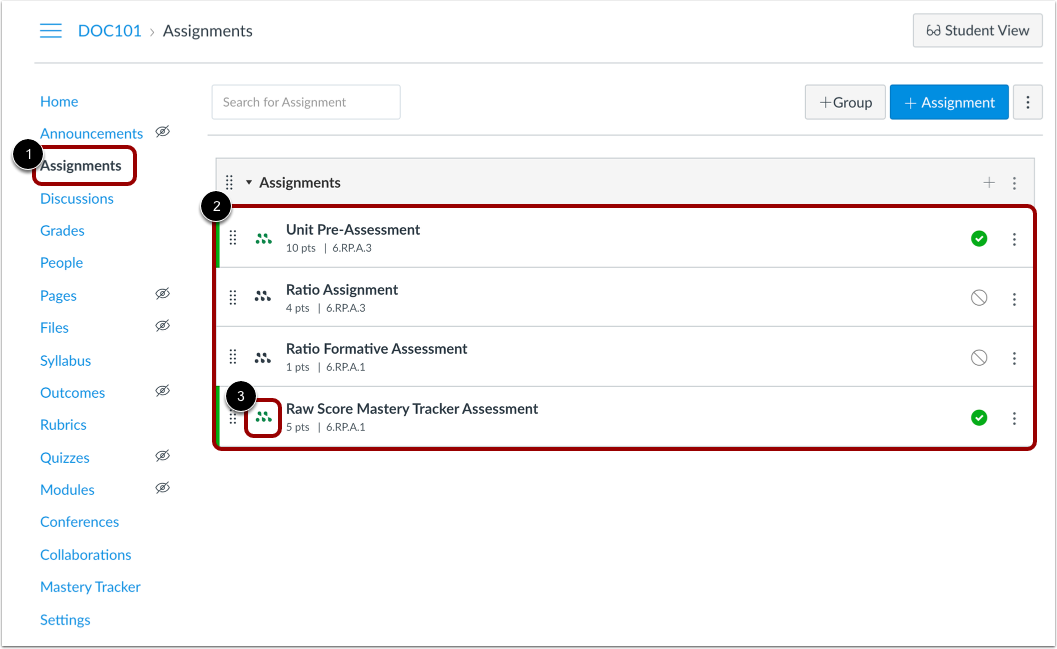
Task: Unpublish Unit Pre-Assessment using its green checkmark
Action: pos(978,238)
